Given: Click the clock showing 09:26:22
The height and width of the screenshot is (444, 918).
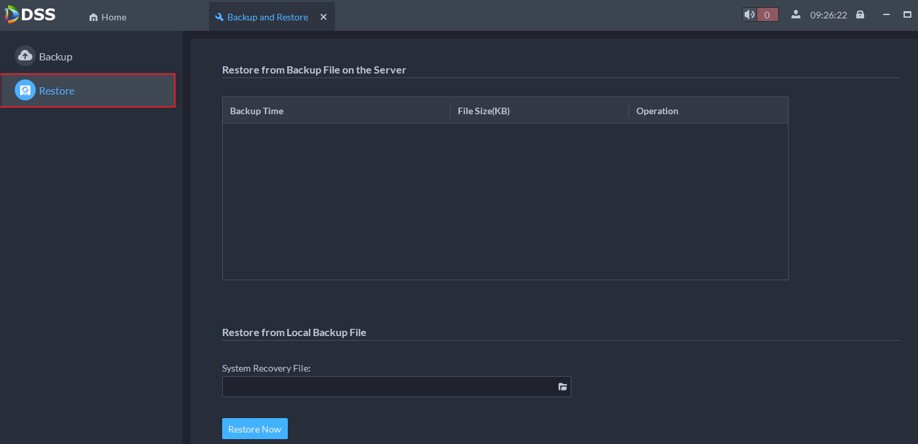Looking at the screenshot, I should tap(828, 15).
